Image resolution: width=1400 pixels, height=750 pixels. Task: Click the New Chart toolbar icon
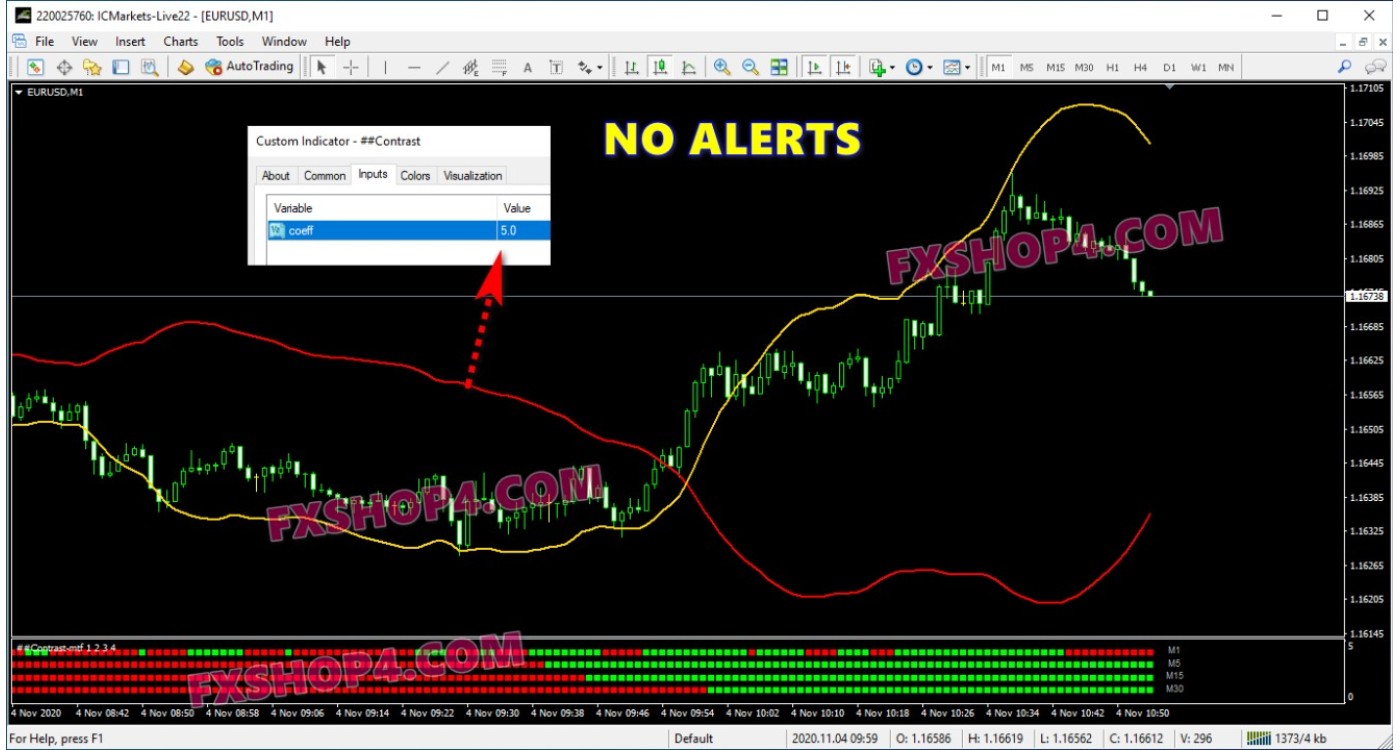(35, 67)
